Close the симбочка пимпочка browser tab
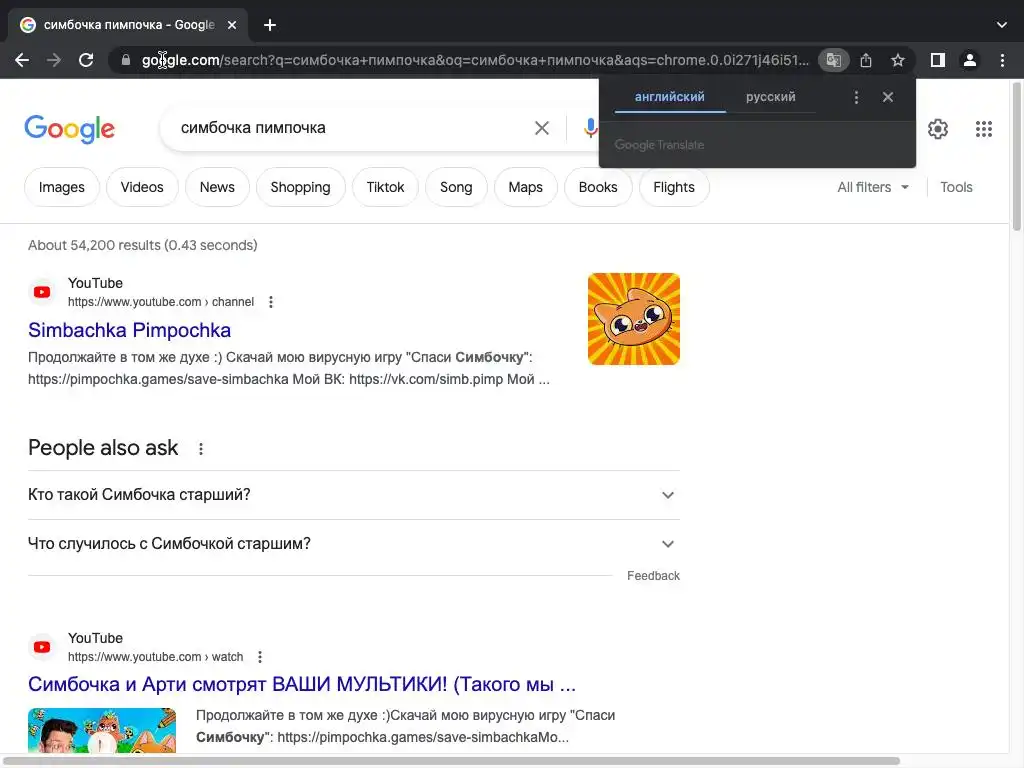The height and width of the screenshot is (768, 1024). click(232, 25)
